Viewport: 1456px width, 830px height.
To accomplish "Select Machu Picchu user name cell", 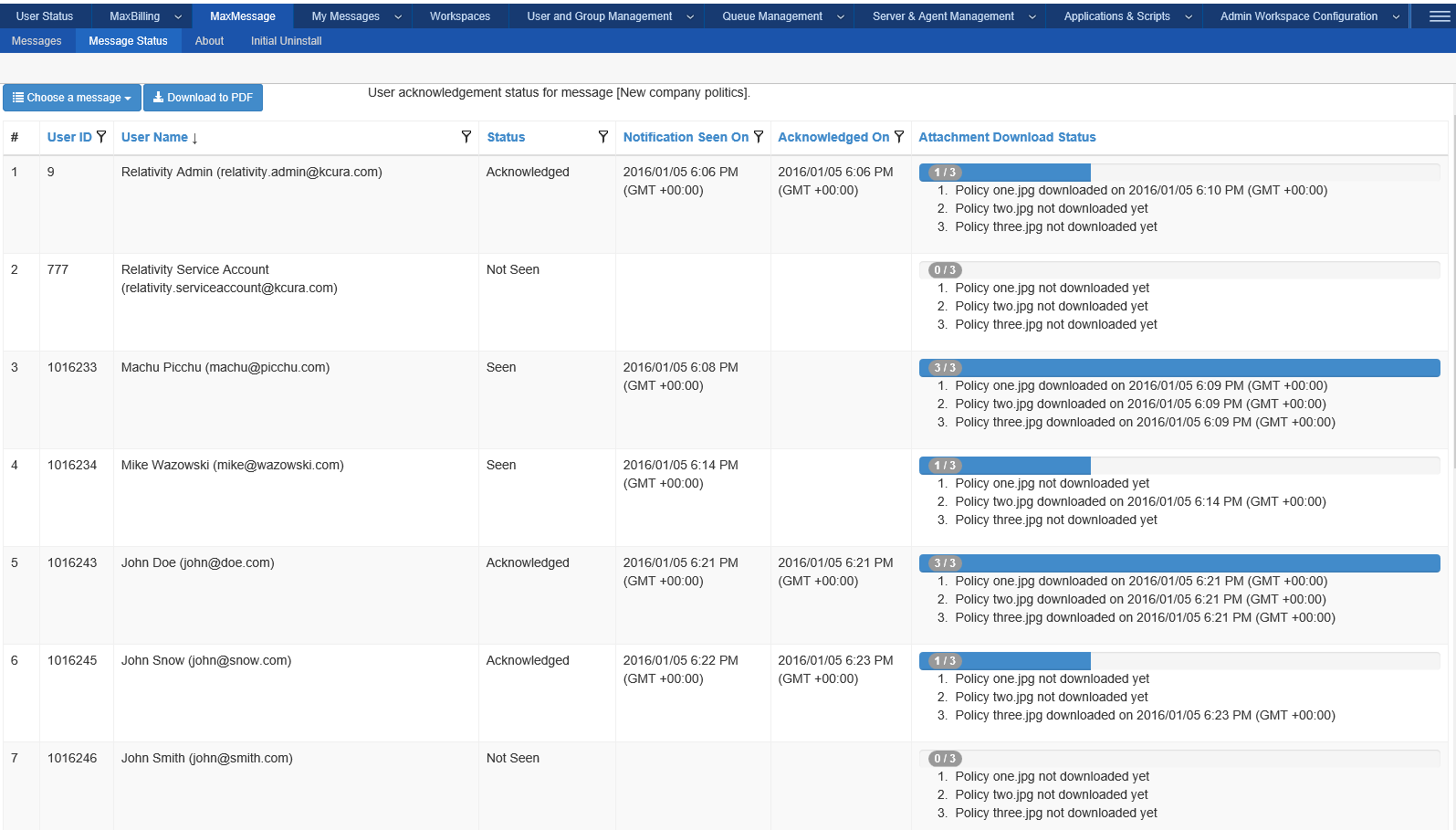I will (296, 400).
